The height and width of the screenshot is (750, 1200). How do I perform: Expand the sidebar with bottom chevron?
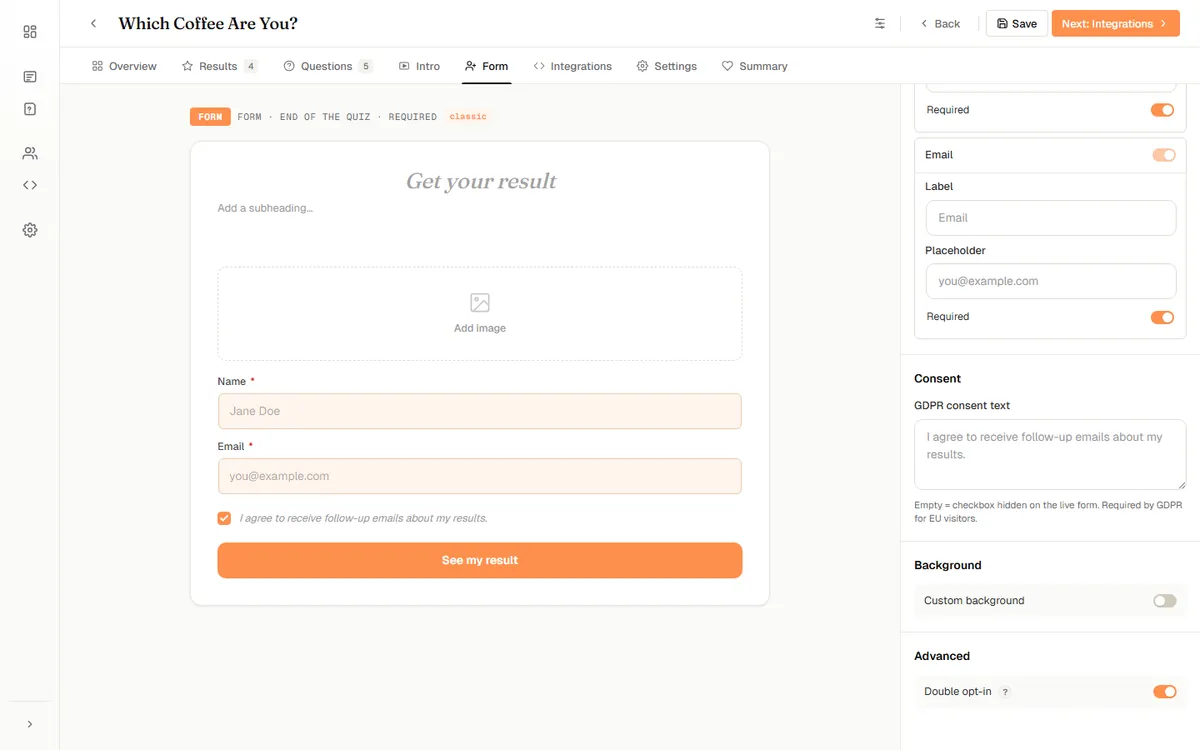[x=30, y=724]
